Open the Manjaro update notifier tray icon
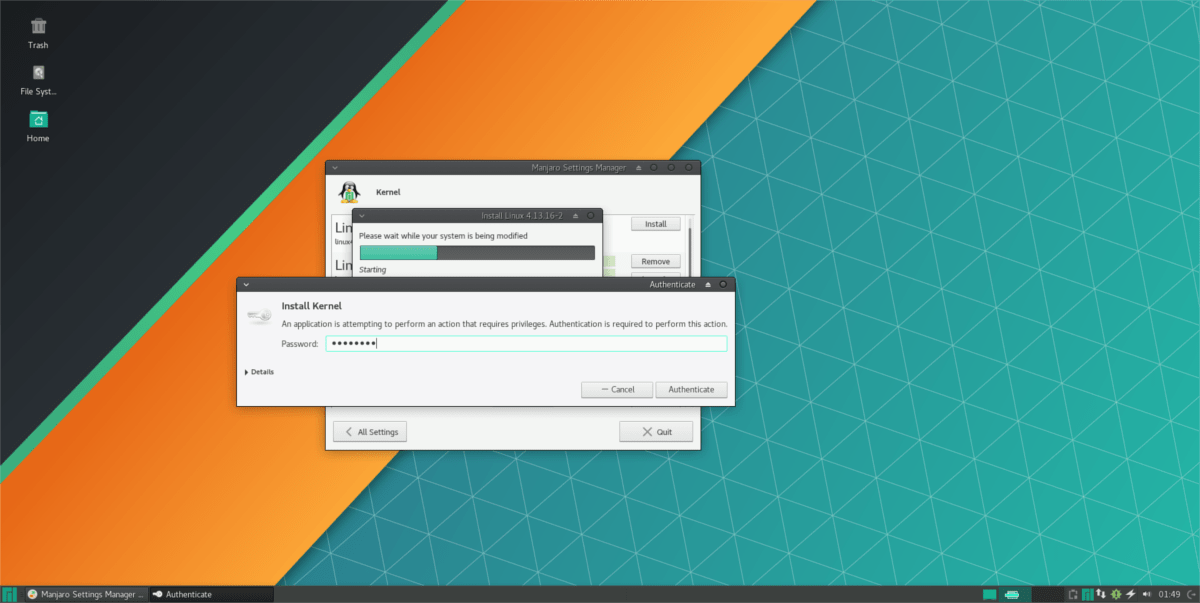The image size is (1200, 603). (1115, 593)
